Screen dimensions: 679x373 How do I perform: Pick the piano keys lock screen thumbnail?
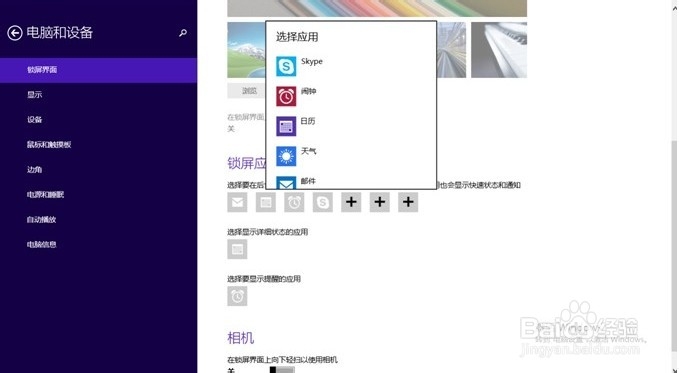499,50
